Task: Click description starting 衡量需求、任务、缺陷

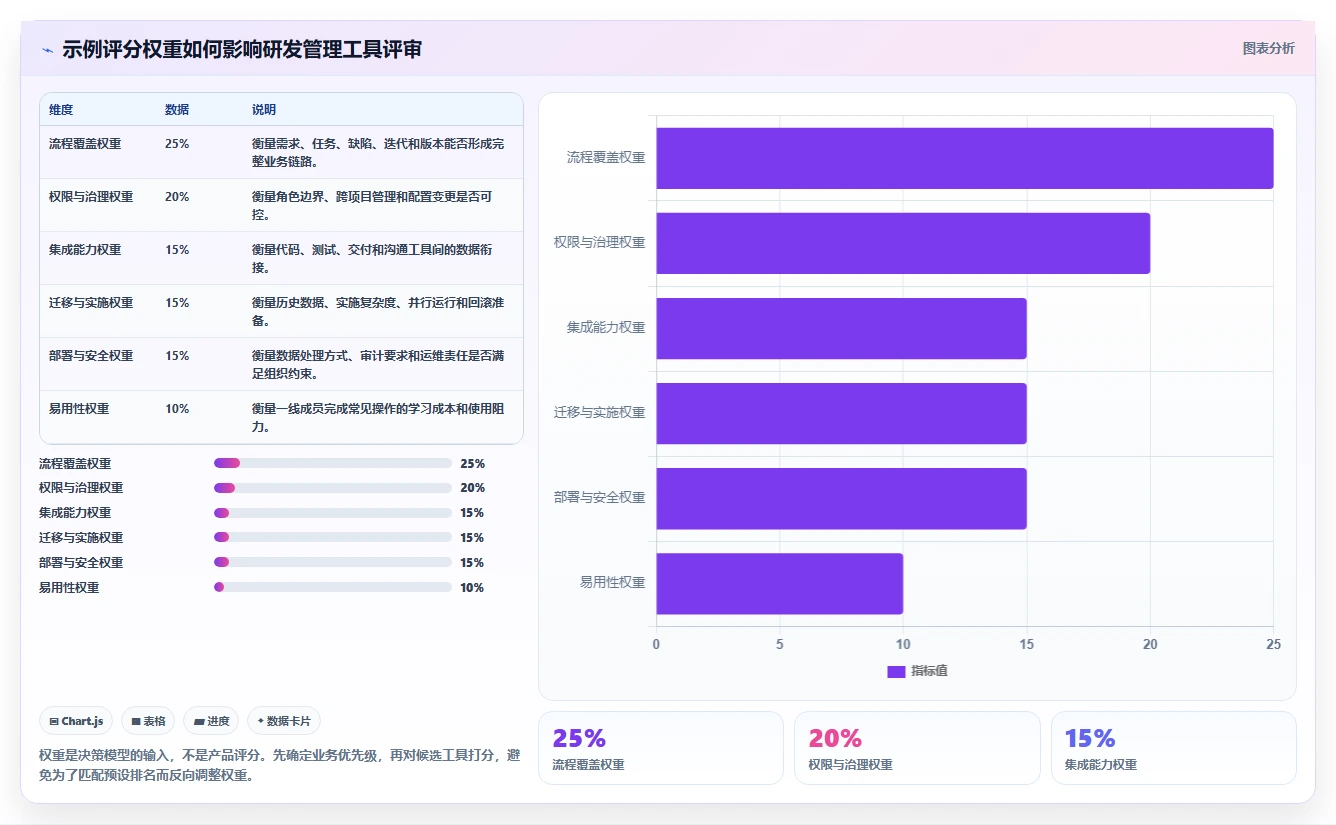Action: coord(378,153)
